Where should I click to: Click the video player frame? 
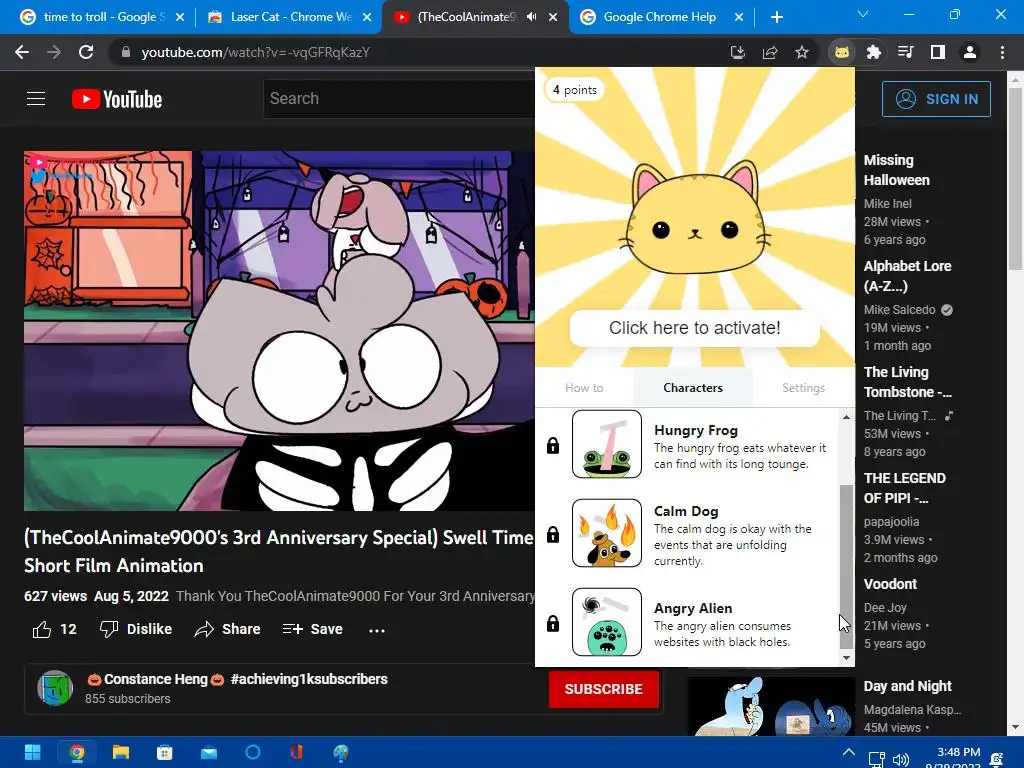click(280, 331)
